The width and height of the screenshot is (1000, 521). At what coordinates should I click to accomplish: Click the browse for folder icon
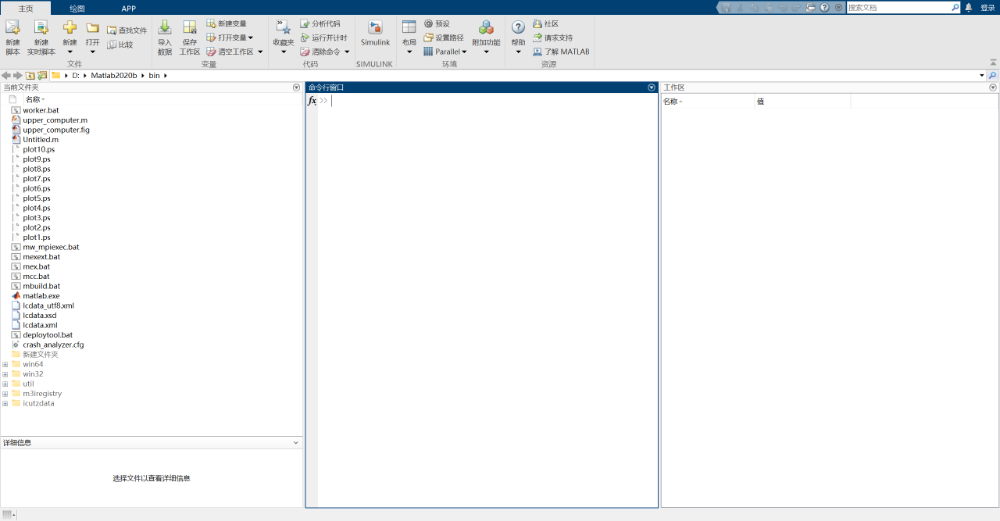coord(42,75)
